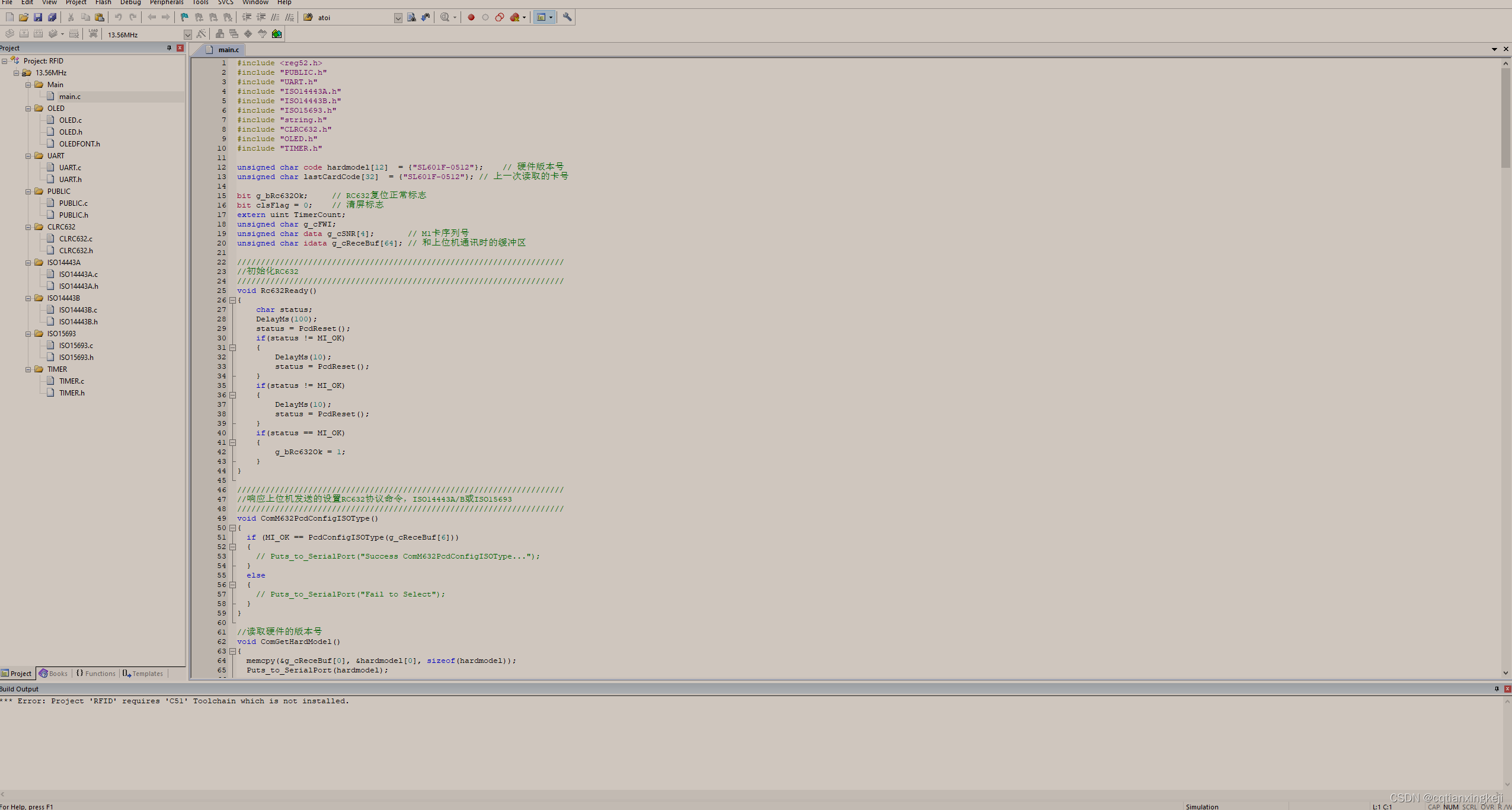Insert a breakpoint with the red circle icon

coord(471,17)
